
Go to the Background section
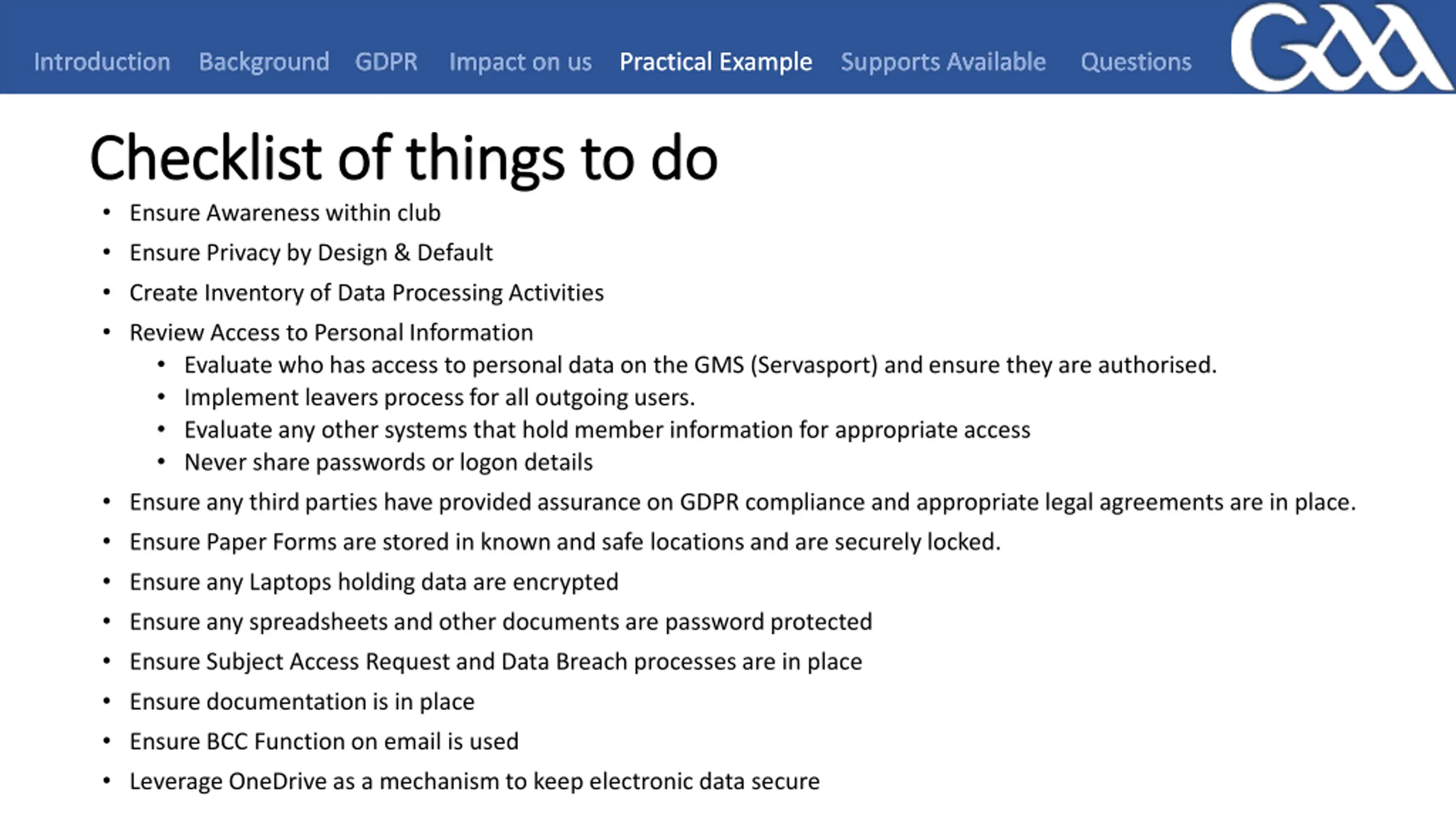[x=264, y=62]
